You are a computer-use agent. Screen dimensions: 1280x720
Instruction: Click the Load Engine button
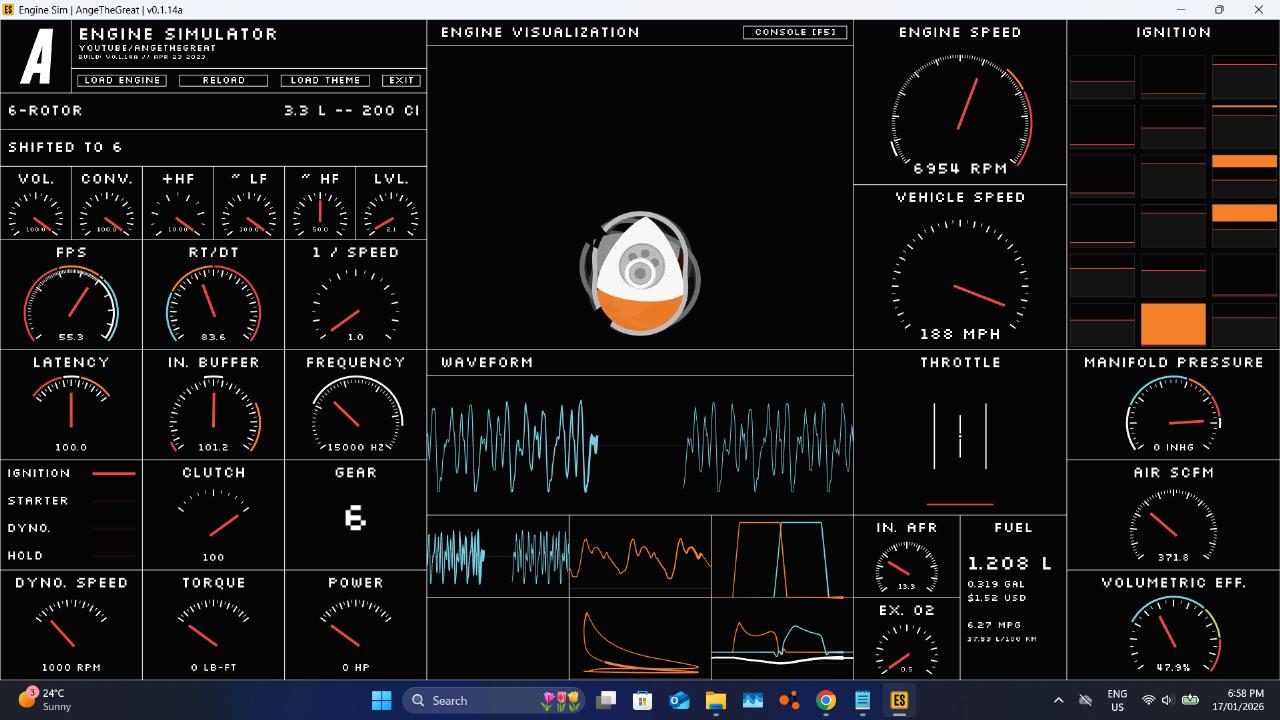click(121, 80)
